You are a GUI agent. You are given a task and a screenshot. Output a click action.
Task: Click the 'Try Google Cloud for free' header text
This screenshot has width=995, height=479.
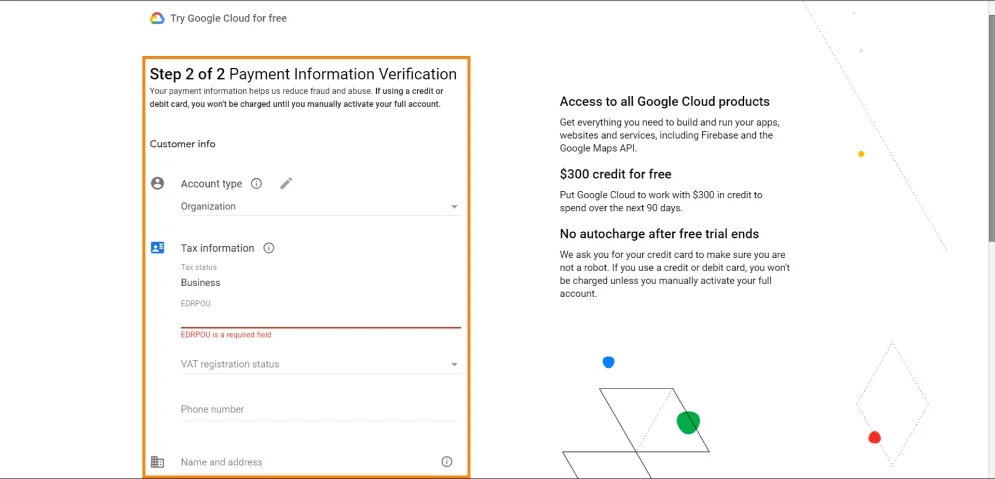tap(228, 18)
